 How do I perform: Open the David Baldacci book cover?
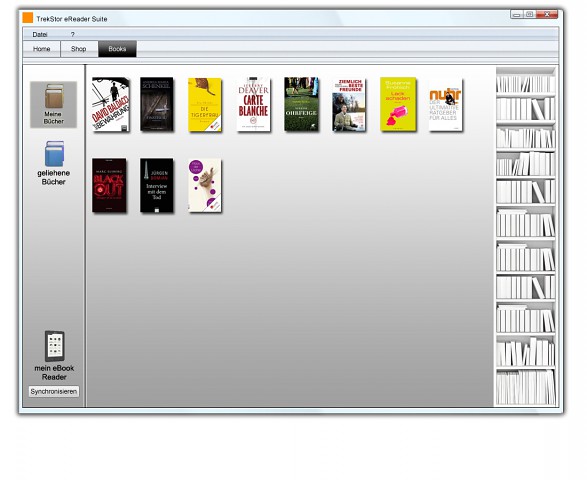(110, 104)
